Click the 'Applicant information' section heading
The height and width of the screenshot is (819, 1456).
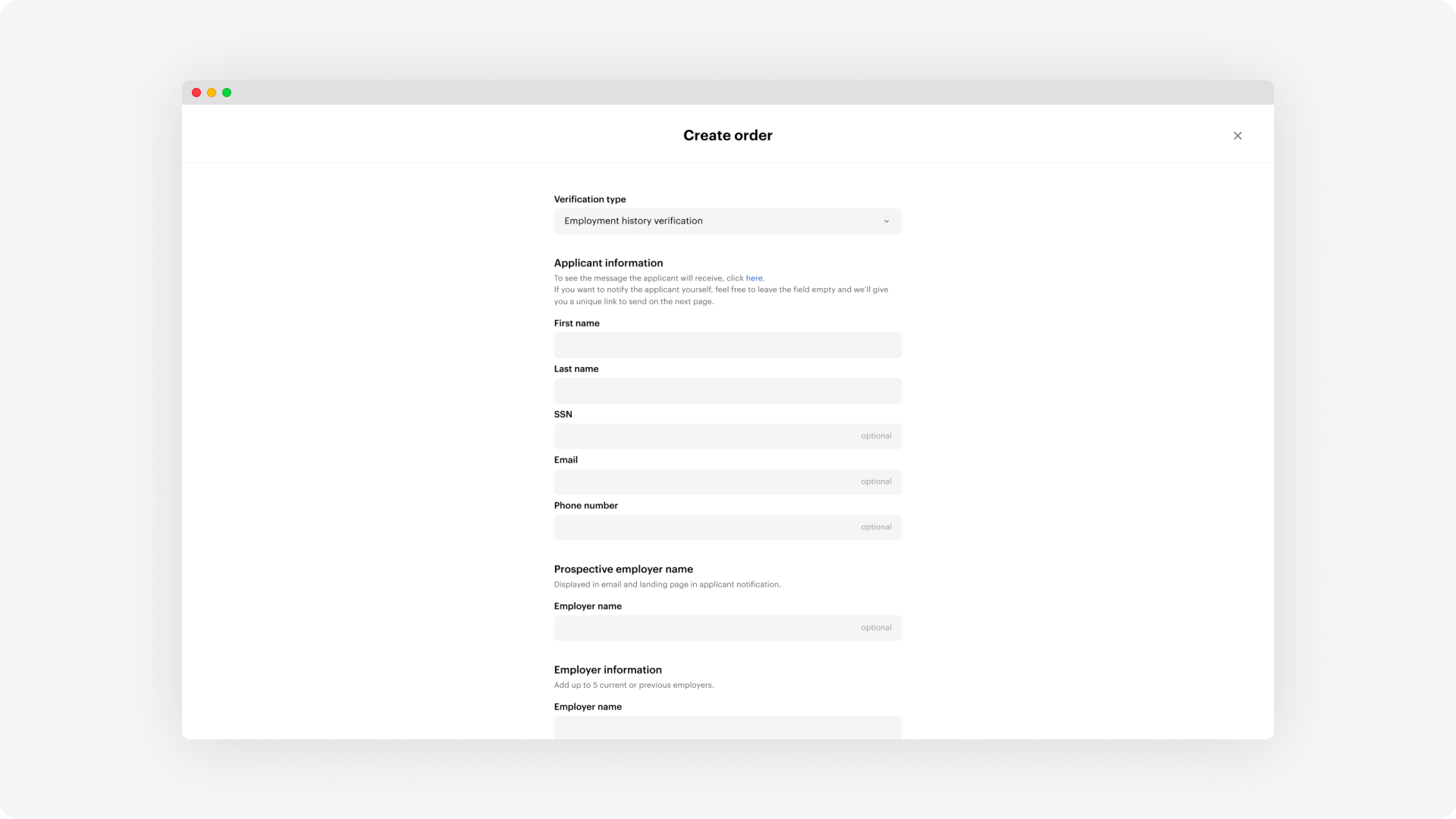pos(608,263)
